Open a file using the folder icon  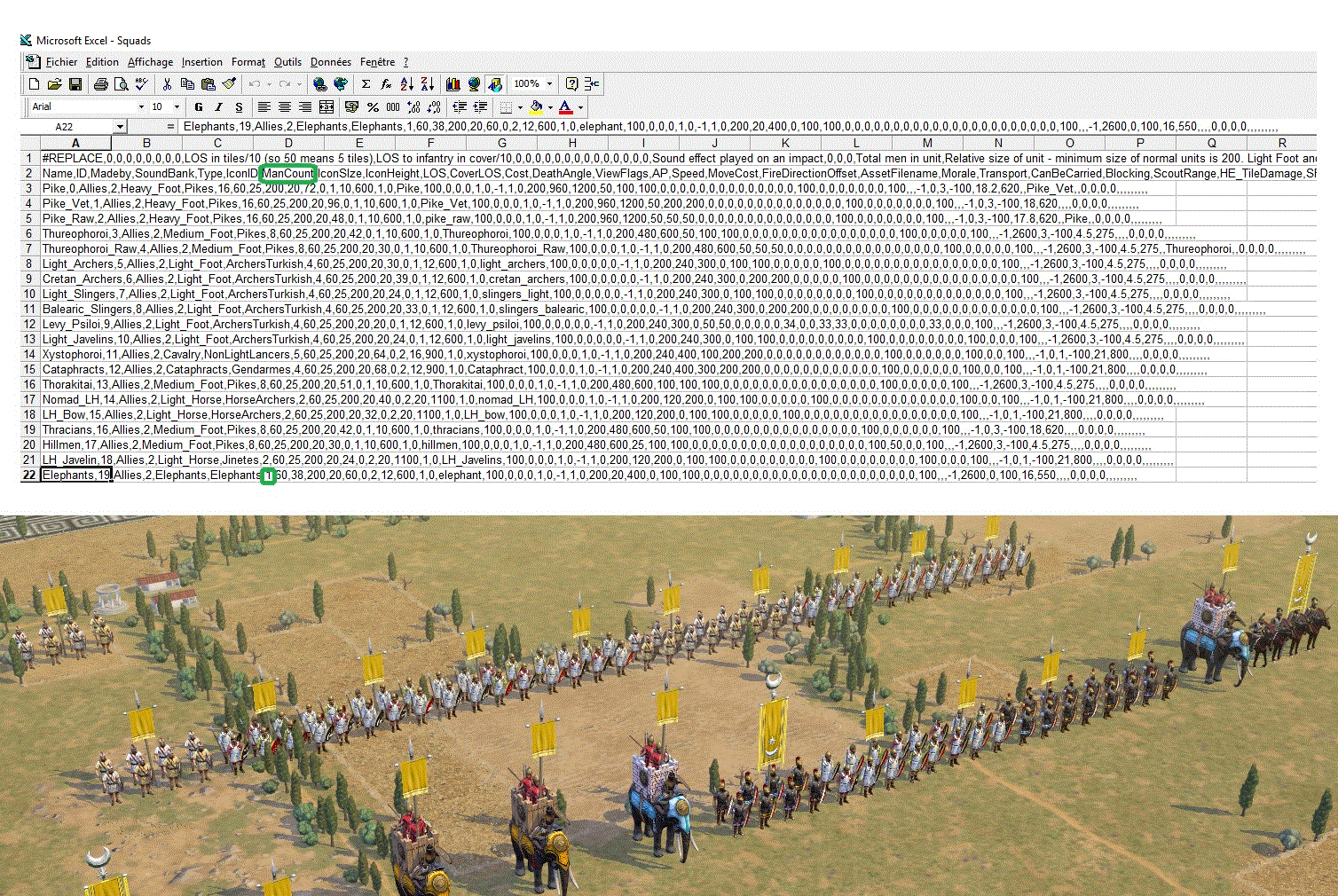point(54,84)
